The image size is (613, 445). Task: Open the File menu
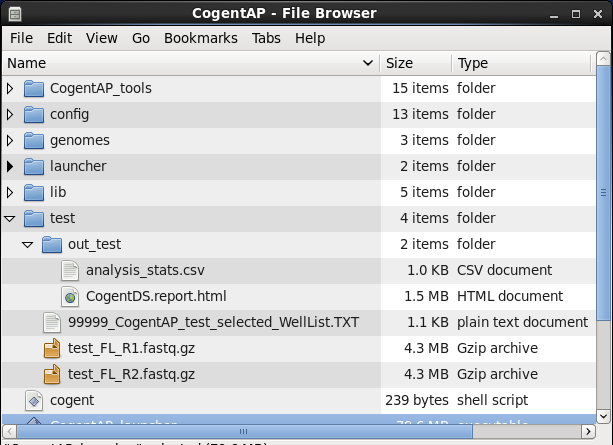click(x=21, y=38)
